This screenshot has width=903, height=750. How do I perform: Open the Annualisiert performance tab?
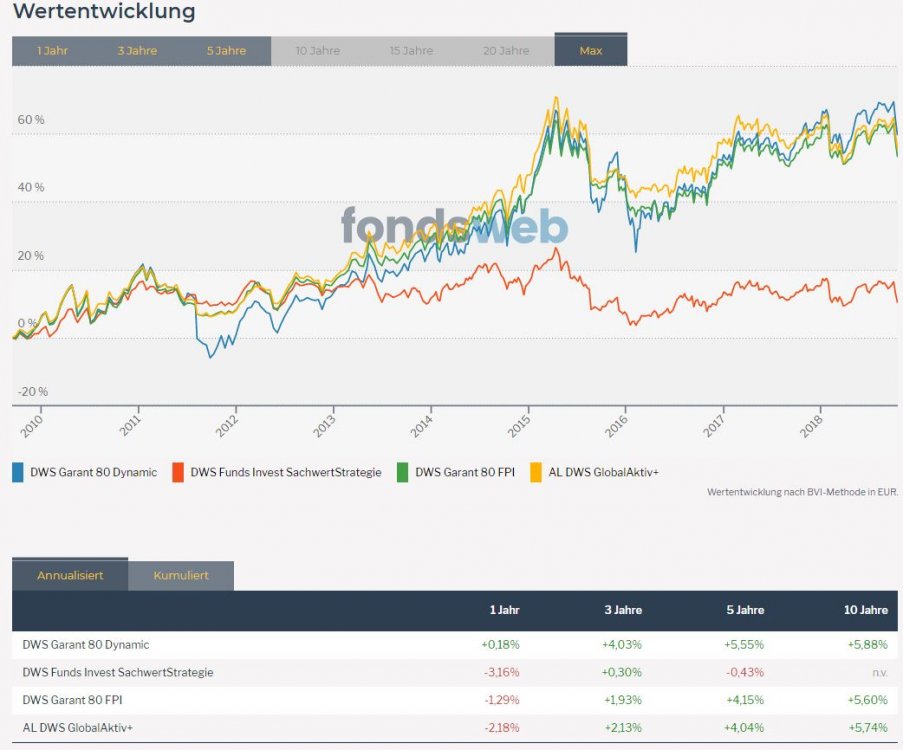70,576
